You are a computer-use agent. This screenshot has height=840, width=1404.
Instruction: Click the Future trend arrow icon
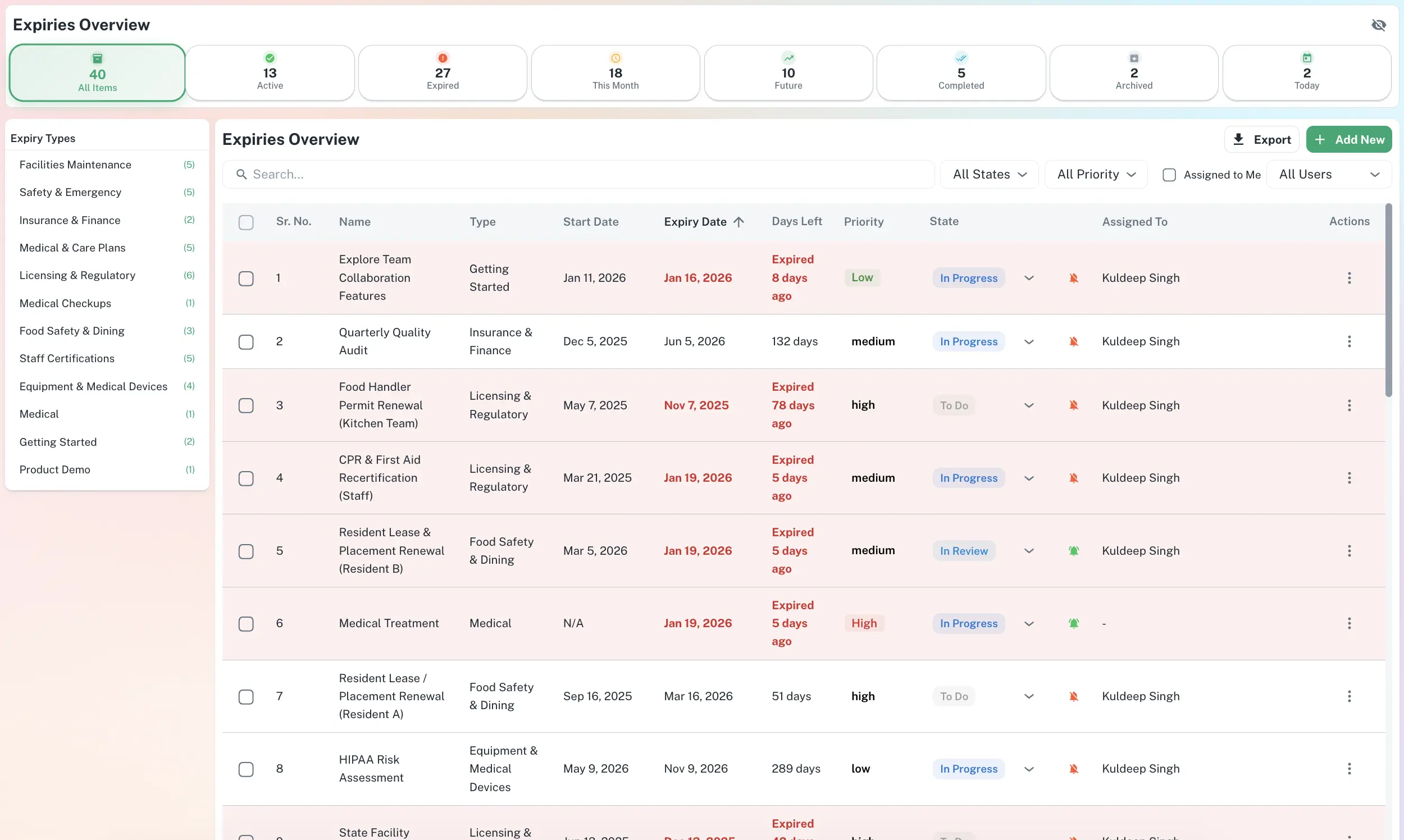click(788, 58)
